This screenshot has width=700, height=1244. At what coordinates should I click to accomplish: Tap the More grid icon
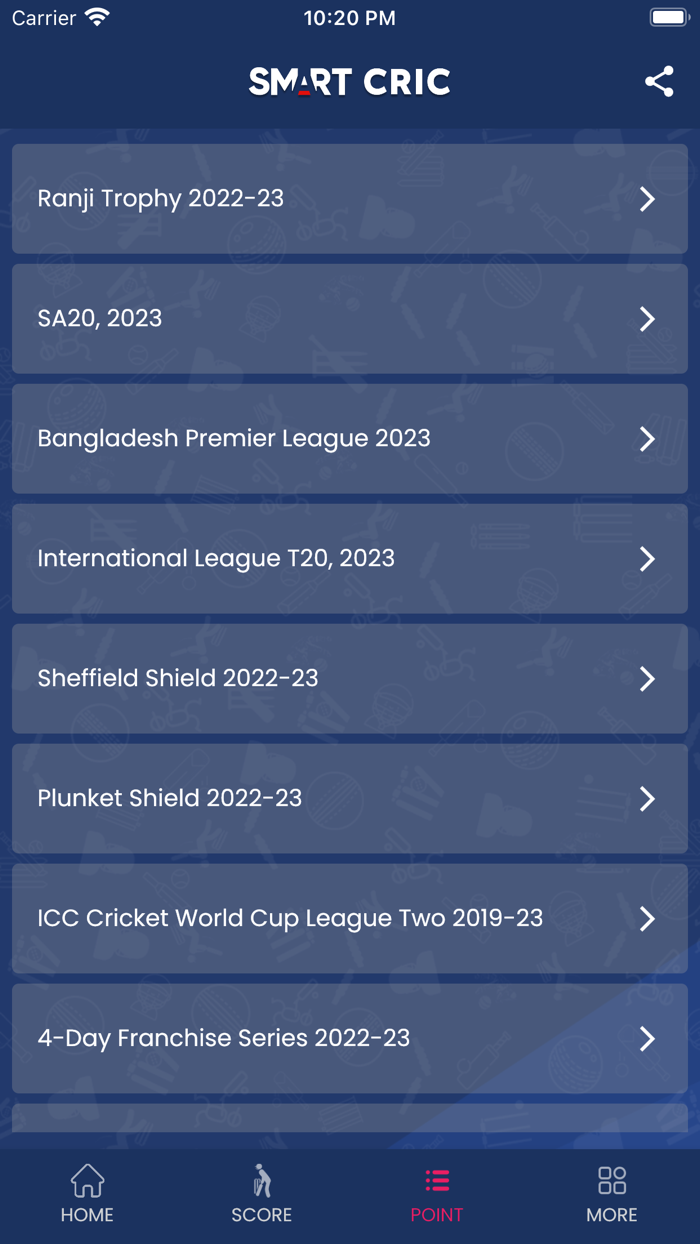(612, 1181)
